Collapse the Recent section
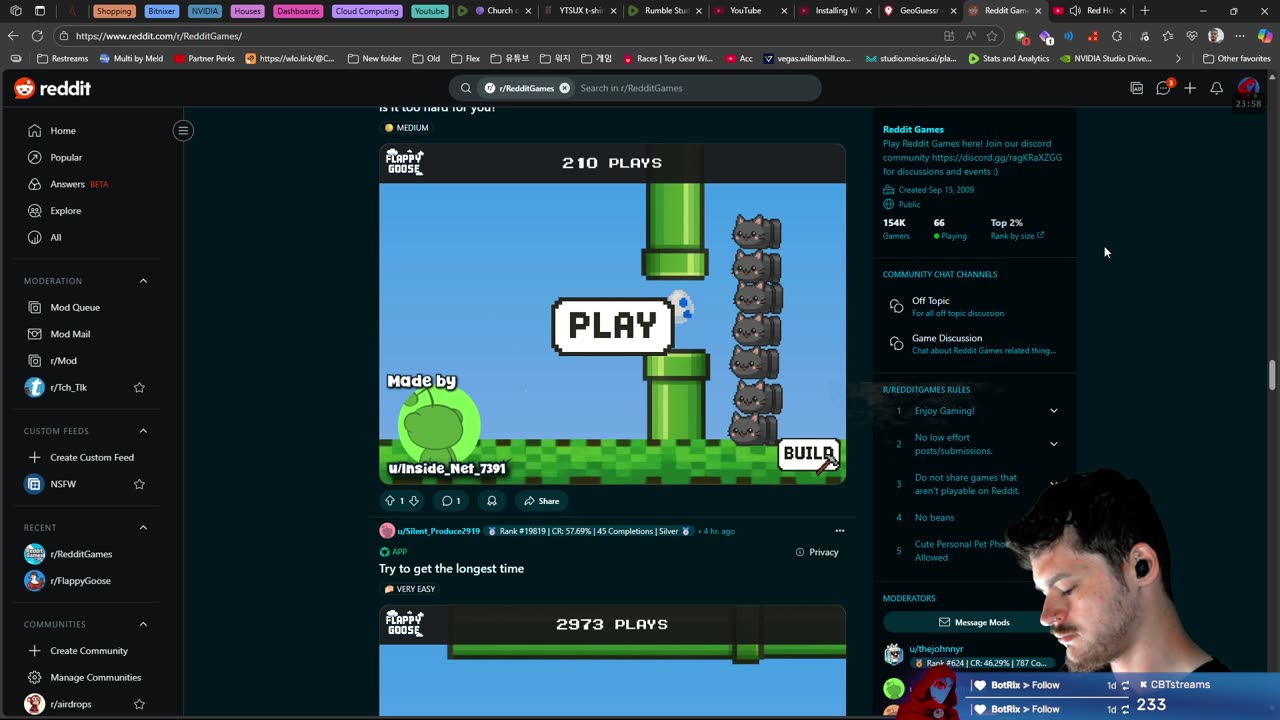This screenshot has height=720, width=1280. coord(143,527)
